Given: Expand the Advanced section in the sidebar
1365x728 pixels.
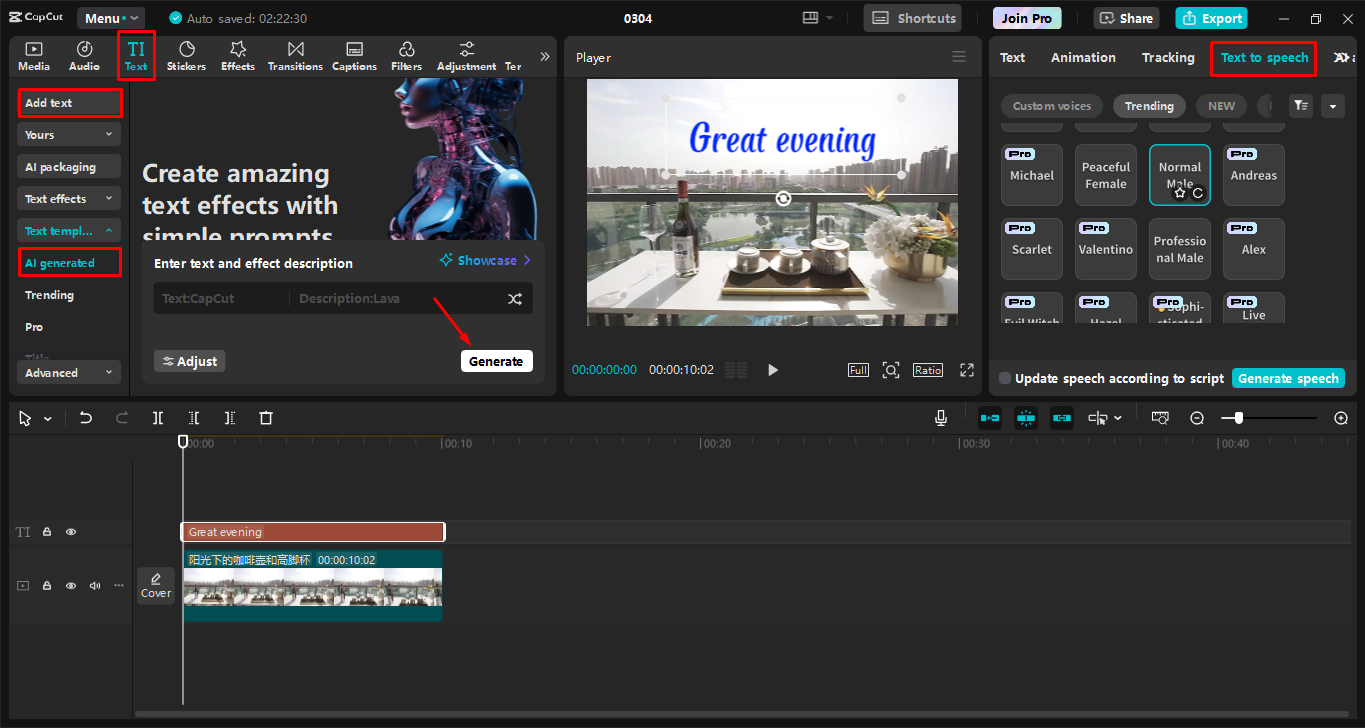Looking at the screenshot, I should click(68, 371).
